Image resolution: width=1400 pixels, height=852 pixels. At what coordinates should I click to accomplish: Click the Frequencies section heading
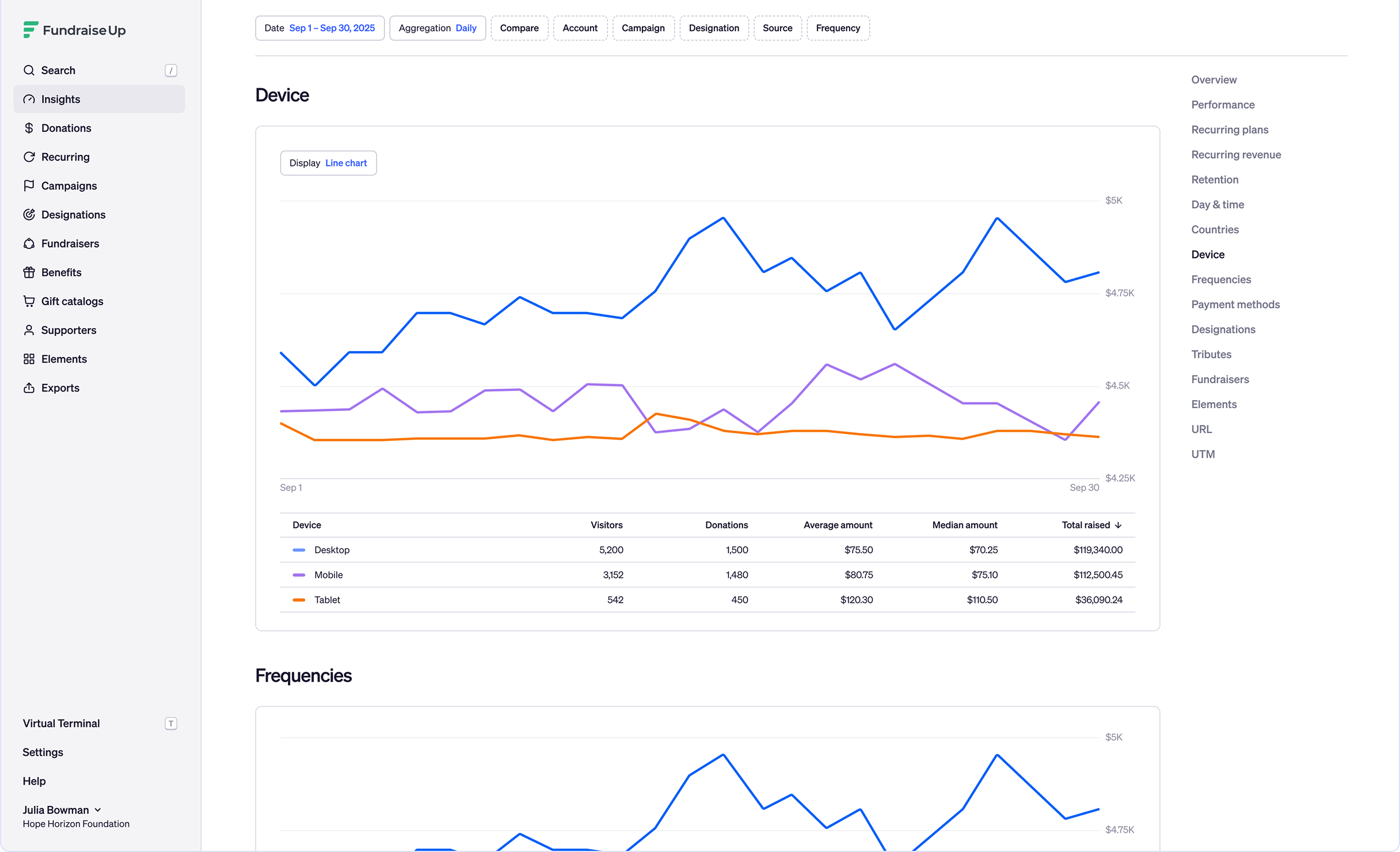[303, 675]
